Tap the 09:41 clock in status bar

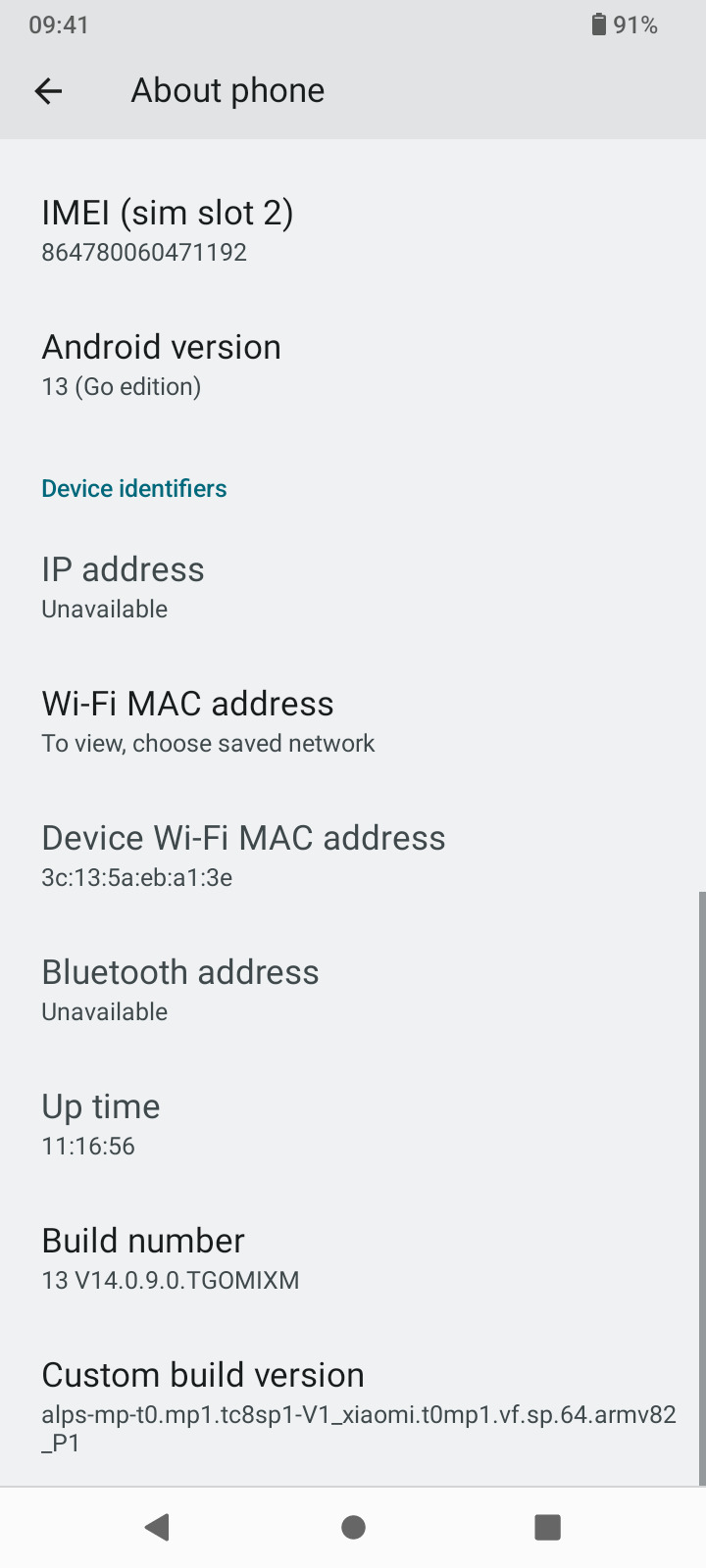(59, 24)
